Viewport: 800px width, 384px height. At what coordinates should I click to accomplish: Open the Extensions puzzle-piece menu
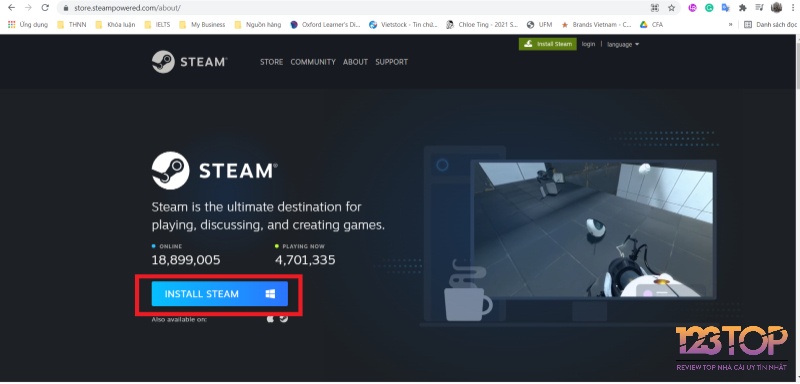point(742,8)
